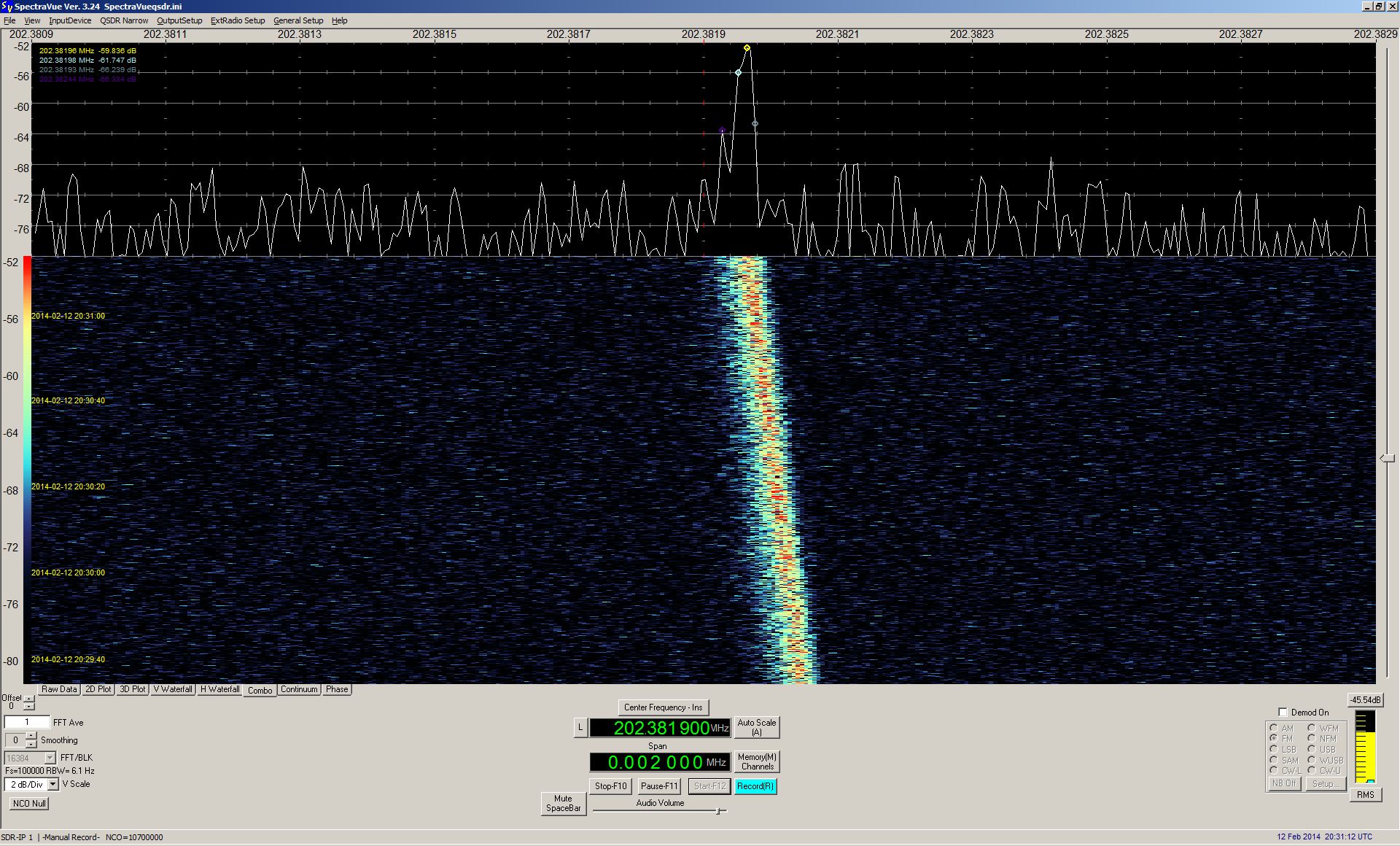Switch to the V Waterfall tab
The image size is (1400, 846).
click(173, 689)
